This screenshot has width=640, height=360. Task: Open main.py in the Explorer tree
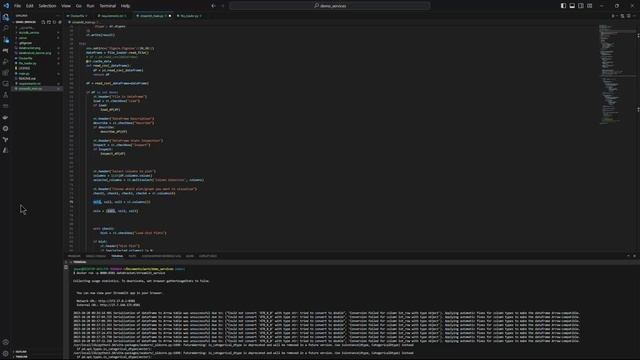24,73
